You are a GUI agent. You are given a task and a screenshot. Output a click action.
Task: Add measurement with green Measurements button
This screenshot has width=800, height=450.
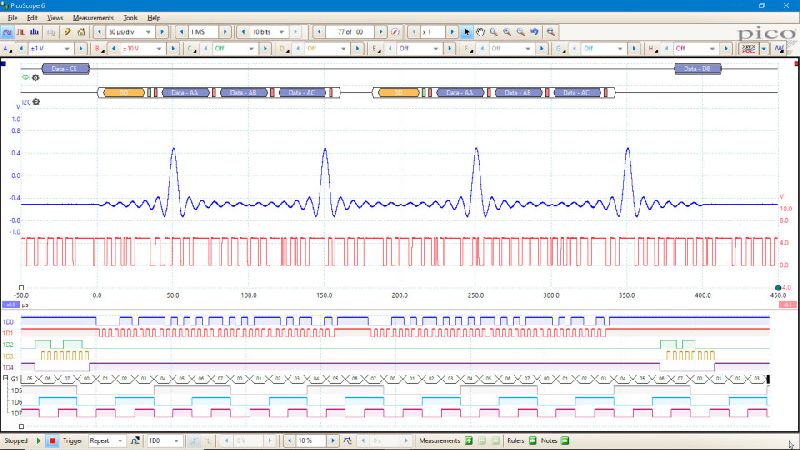click(x=467, y=440)
